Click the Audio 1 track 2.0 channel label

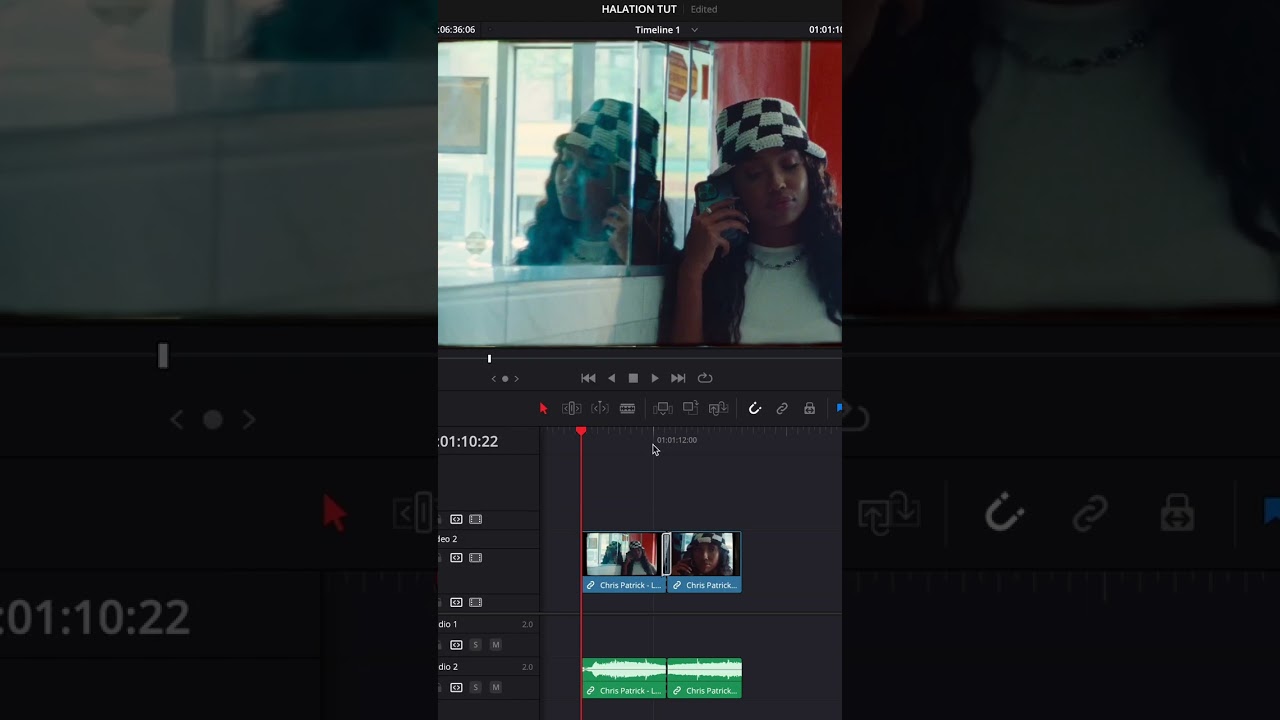pyautogui.click(x=527, y=624)
